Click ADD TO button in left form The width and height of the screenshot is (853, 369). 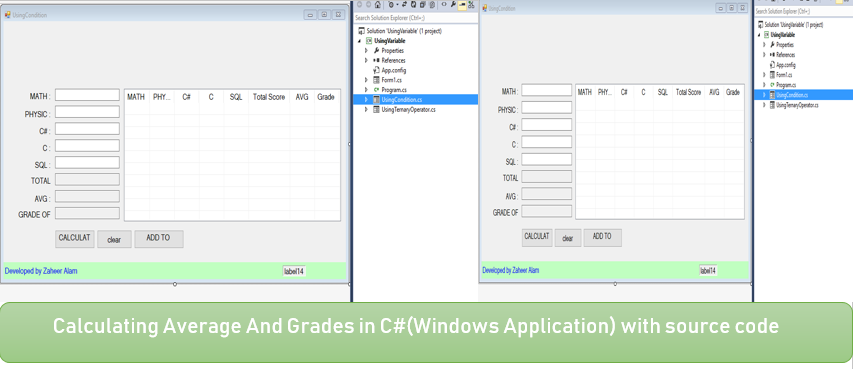[x=159, y=239]
